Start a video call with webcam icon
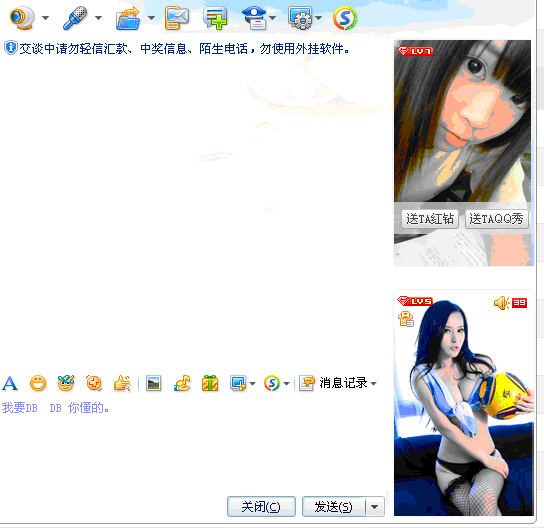 pos(22,17)
